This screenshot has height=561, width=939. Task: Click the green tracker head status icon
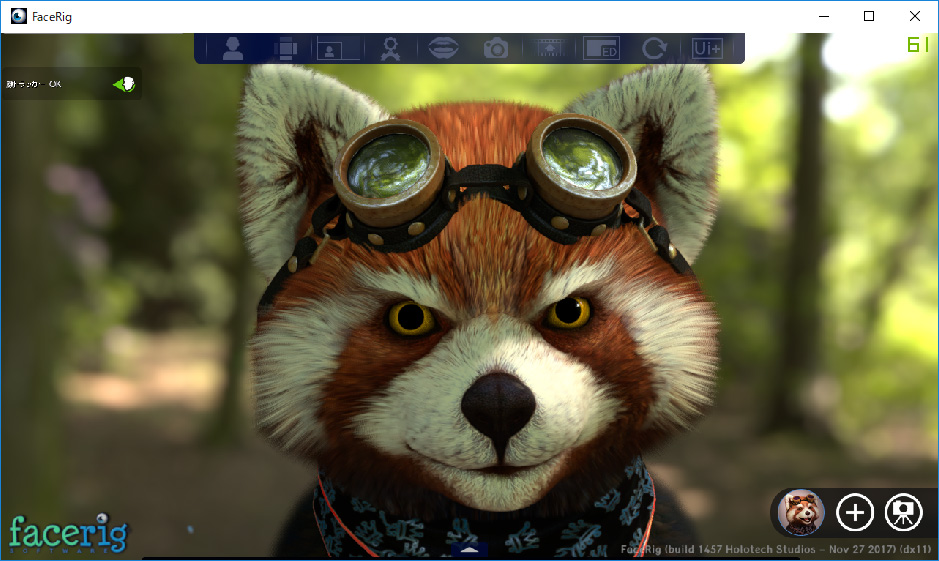[x=125, y=84]
